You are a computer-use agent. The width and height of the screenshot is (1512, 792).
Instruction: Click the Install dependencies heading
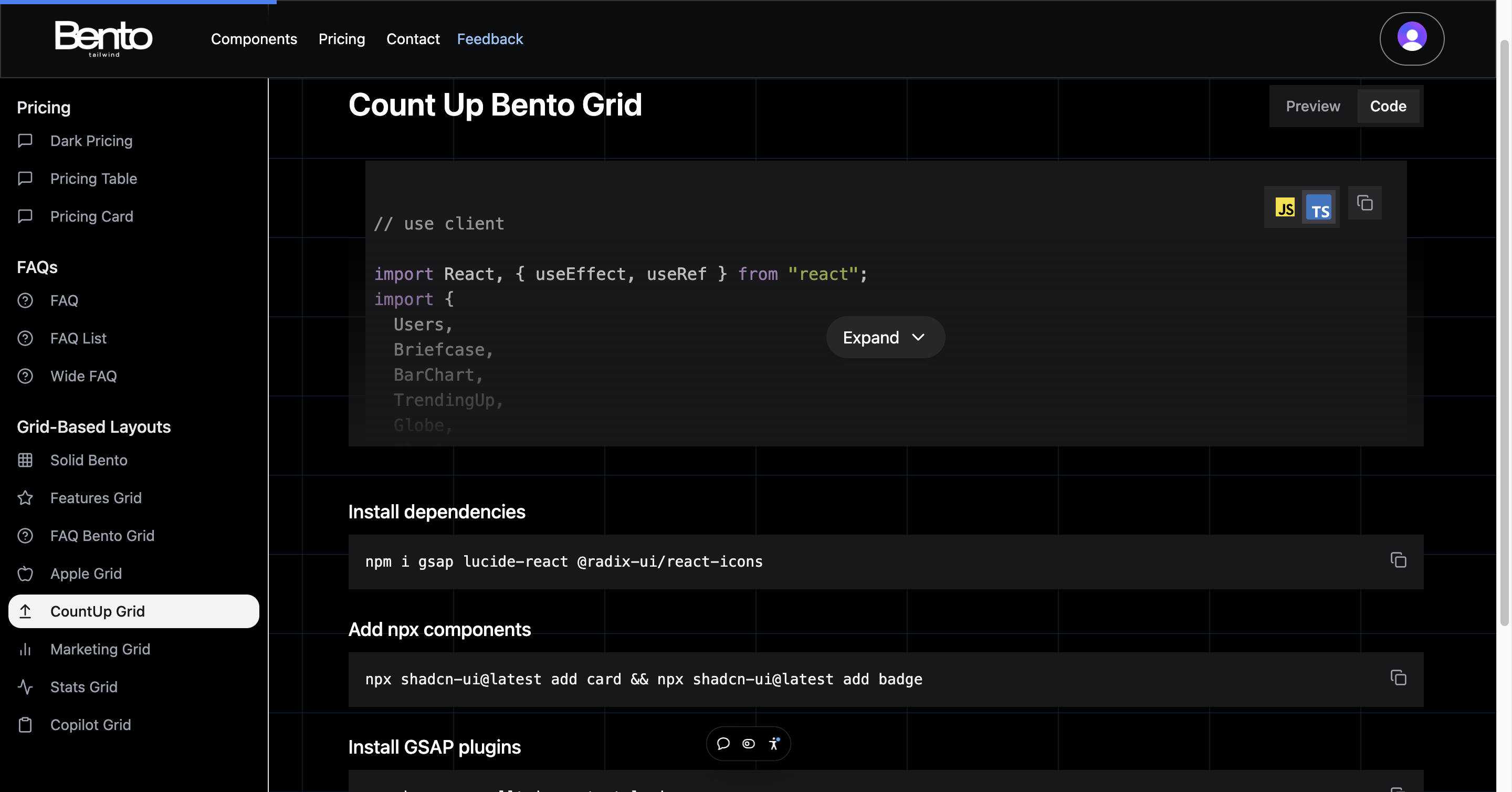437,512
